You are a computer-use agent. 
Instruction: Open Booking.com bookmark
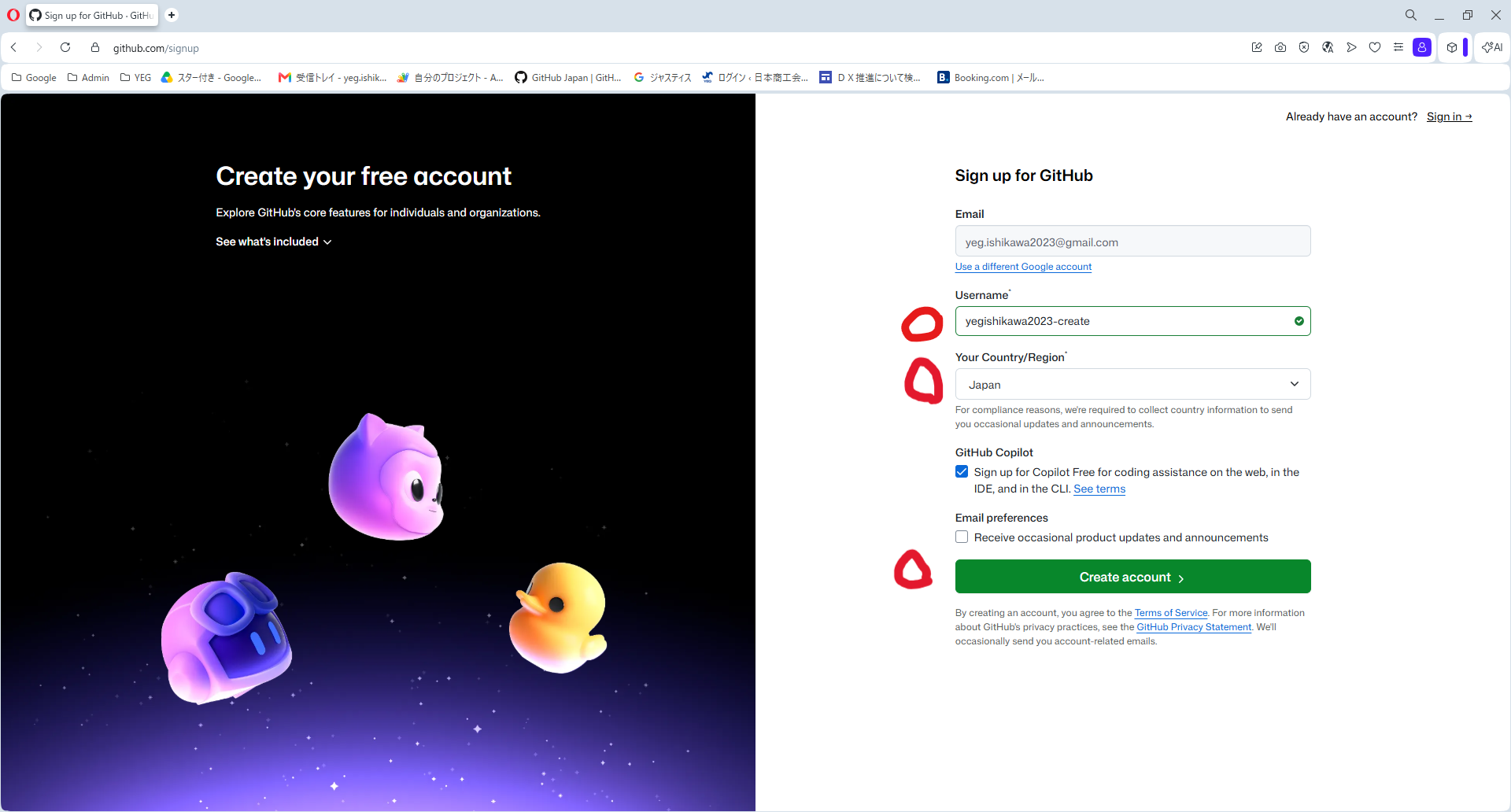pos(991,78)
